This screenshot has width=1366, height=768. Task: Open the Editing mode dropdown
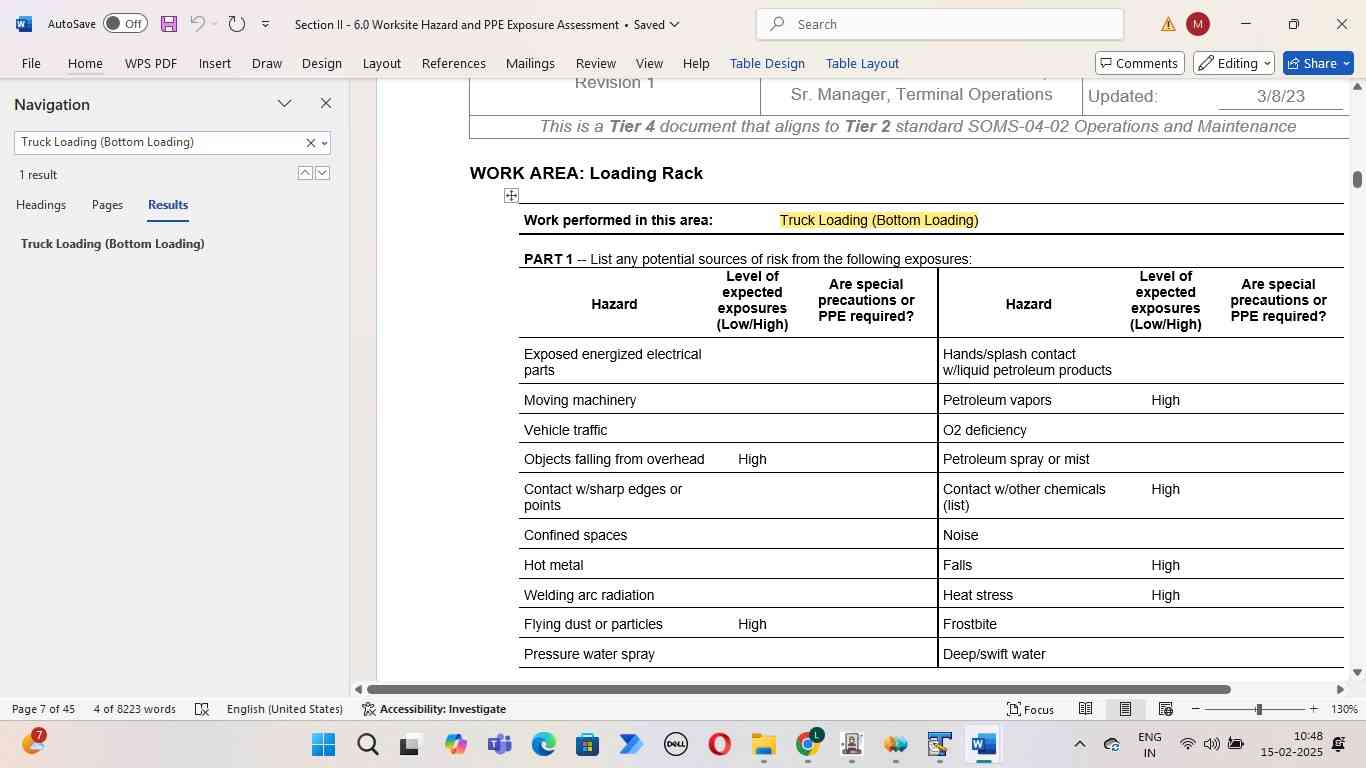[1234, 63]
